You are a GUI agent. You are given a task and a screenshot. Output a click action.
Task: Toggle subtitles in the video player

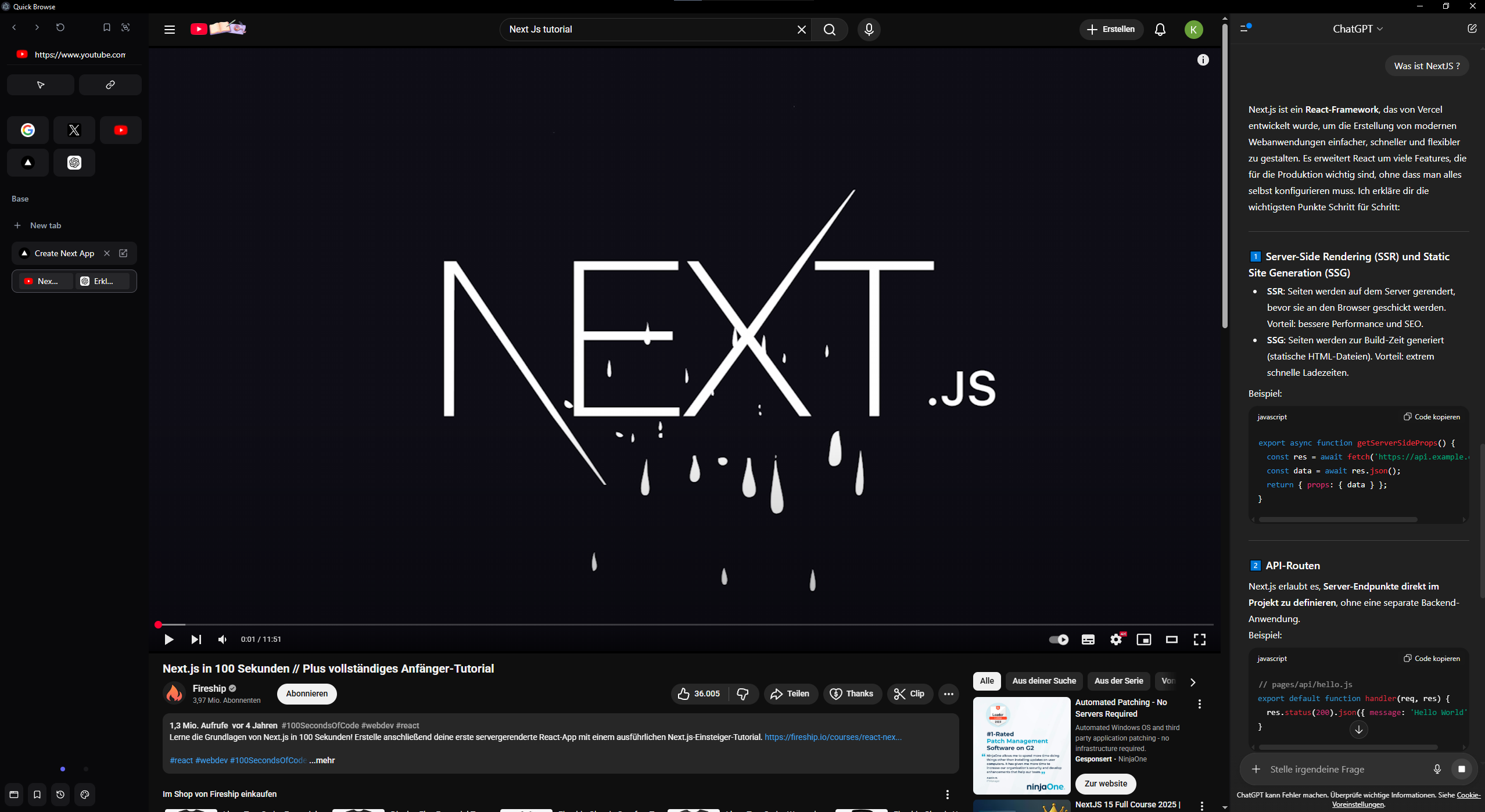click(x=1088, y=639)
